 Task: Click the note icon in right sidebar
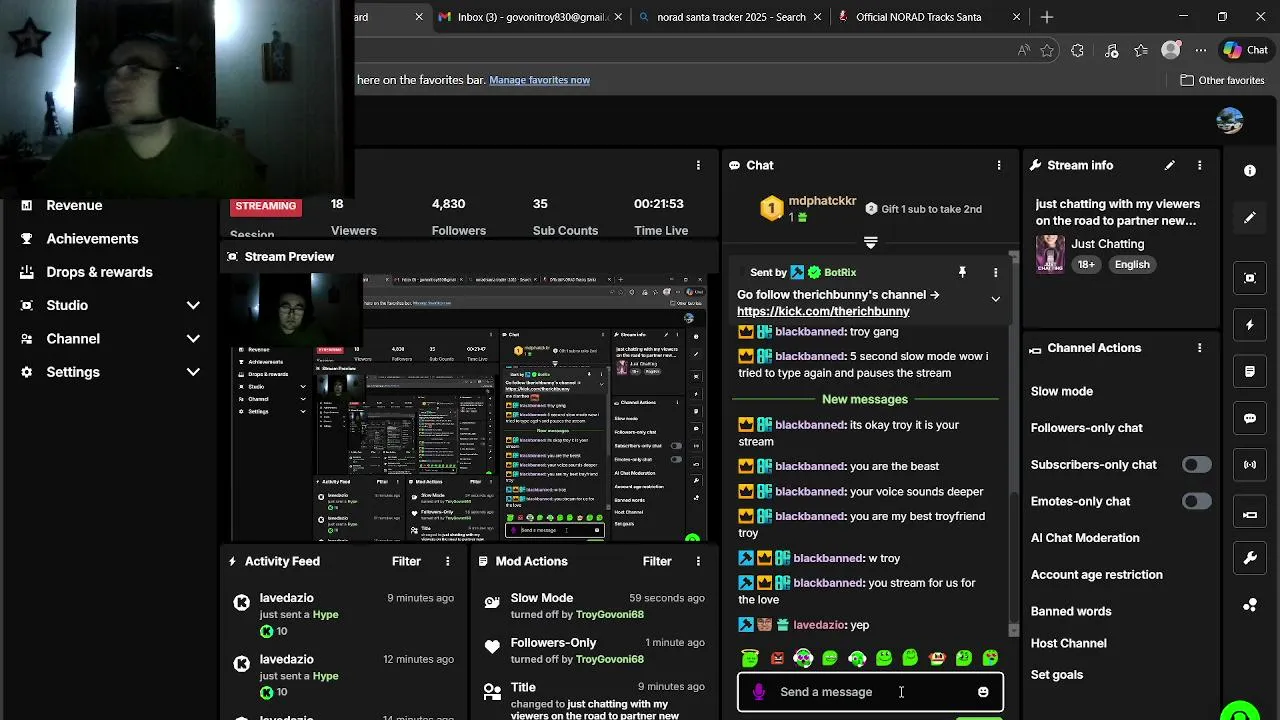click(x=1250, y=371)
